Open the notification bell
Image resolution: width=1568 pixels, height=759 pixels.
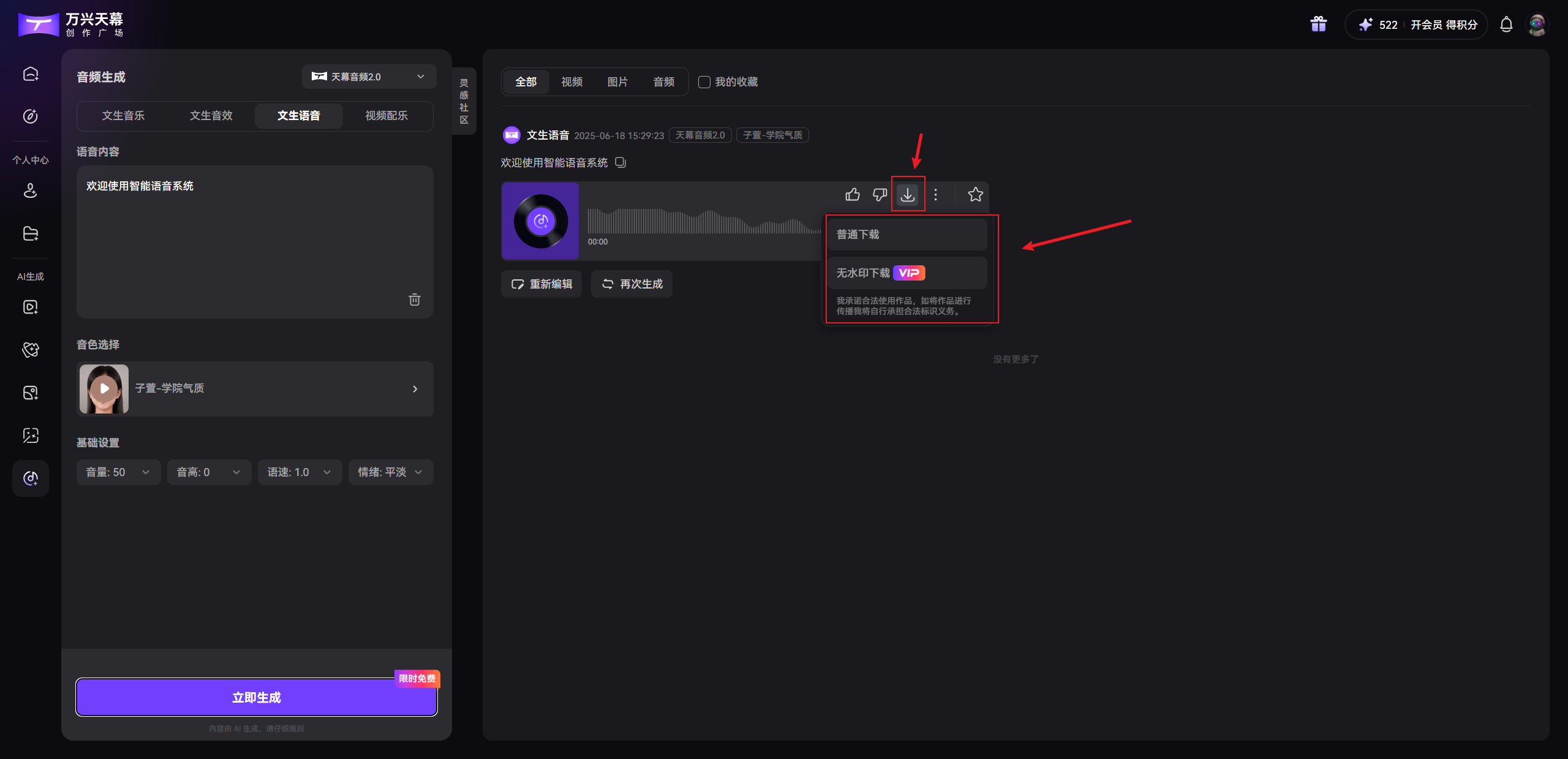pyautogui.click(x=1506, y=25)
